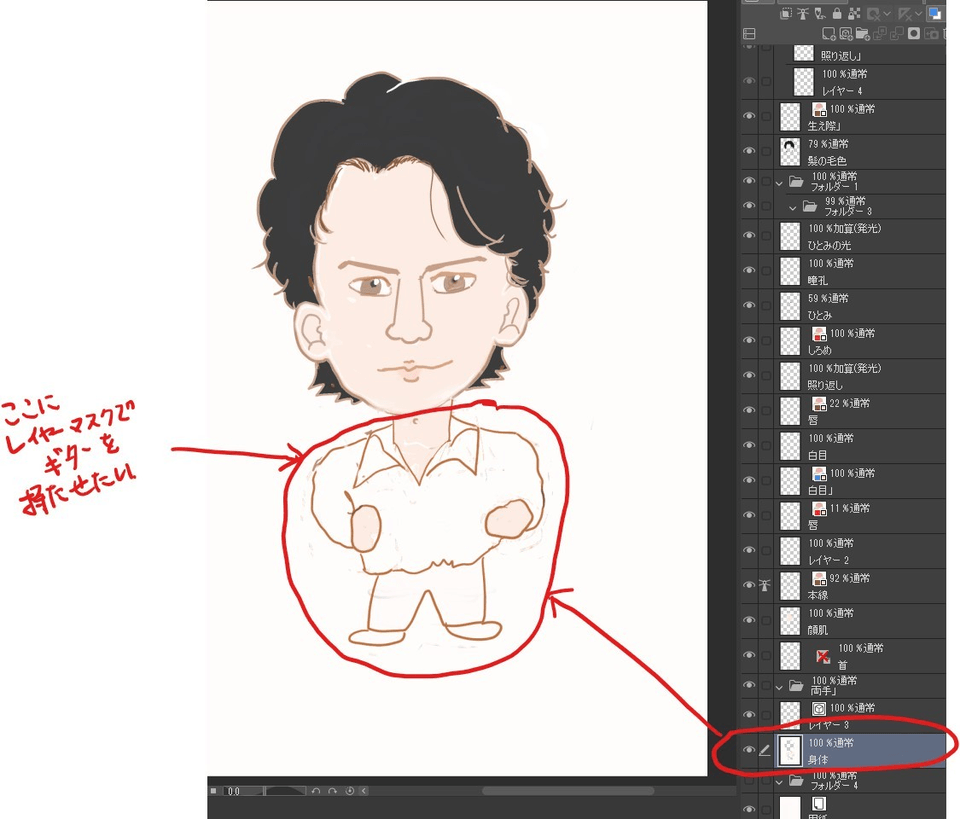Toggle visibility of ひとみの光 layer

[749, 236]
